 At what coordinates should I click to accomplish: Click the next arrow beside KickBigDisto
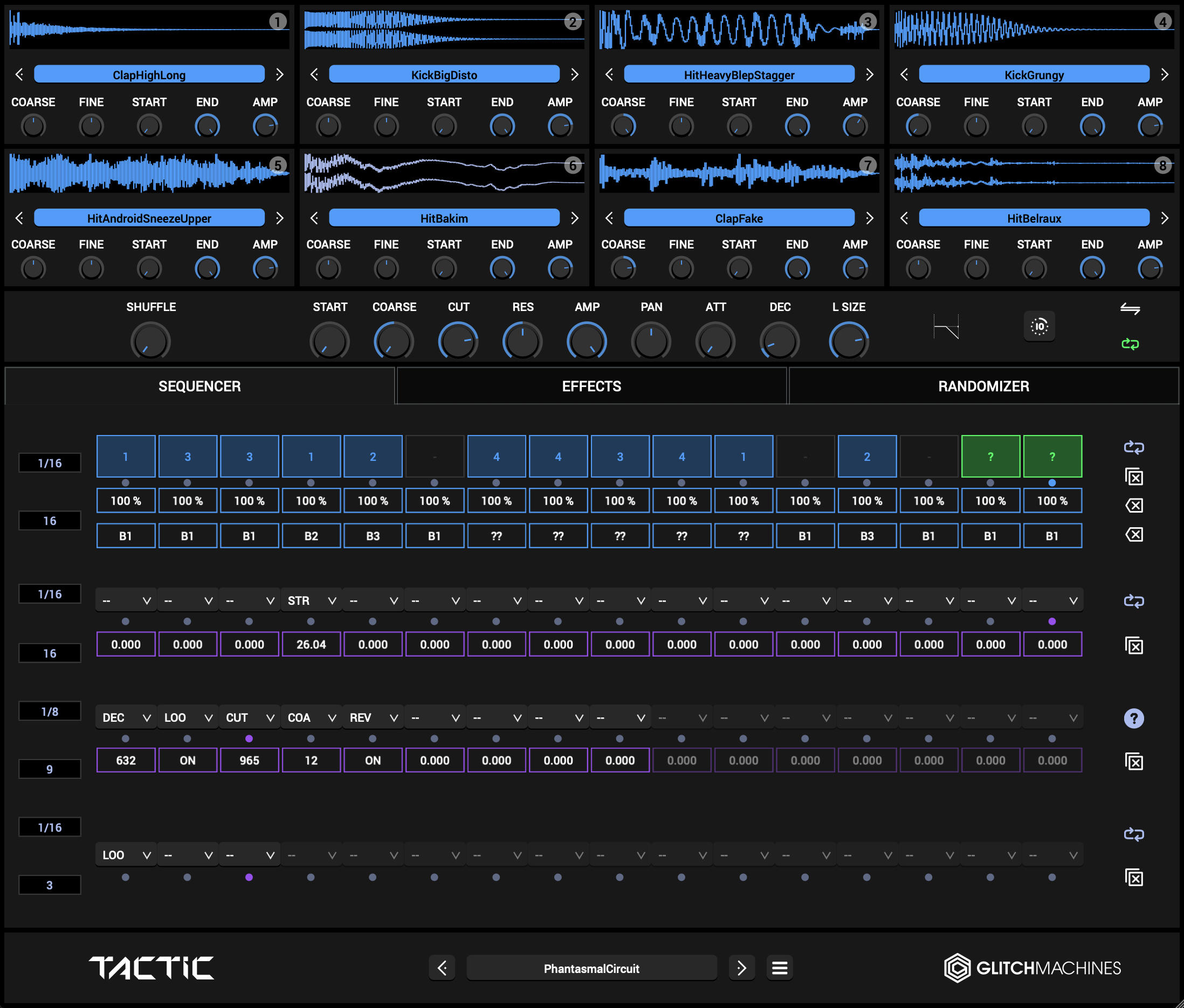point(574,74)
